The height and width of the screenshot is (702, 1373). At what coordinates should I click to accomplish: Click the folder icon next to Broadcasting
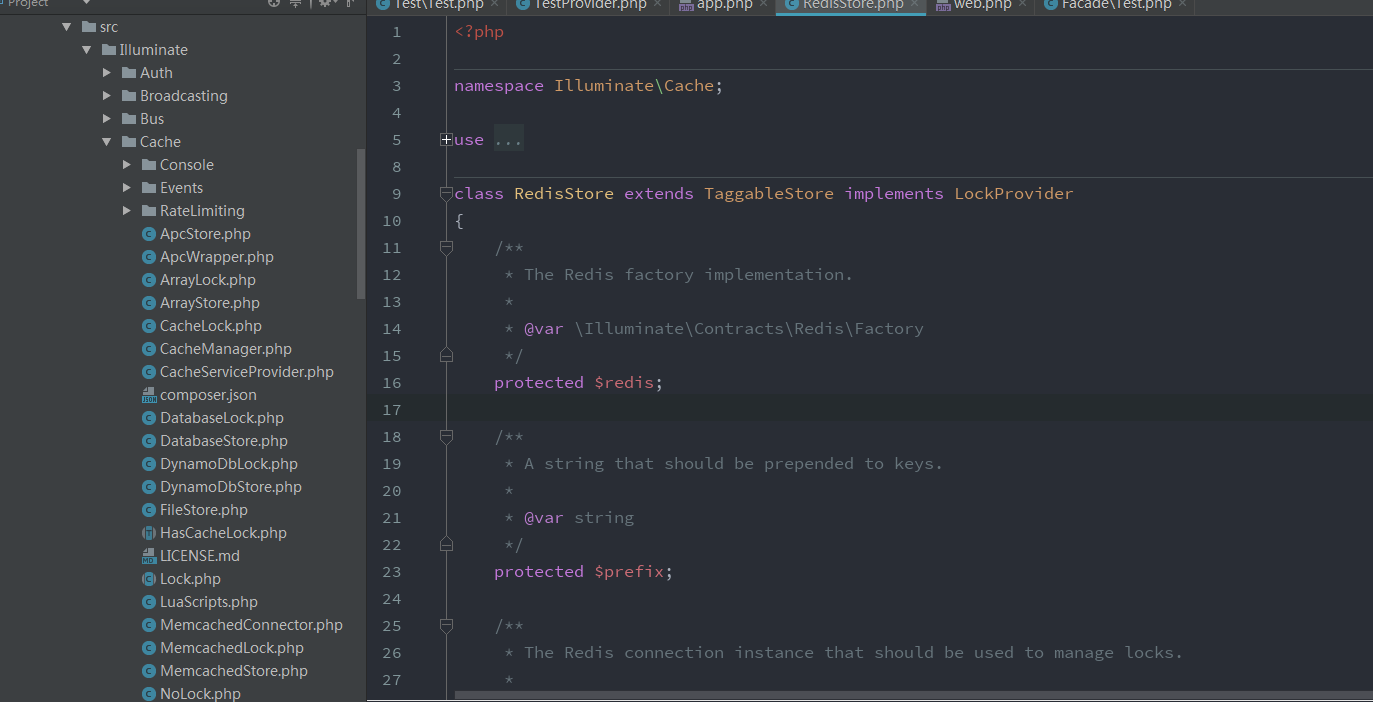[x=129, y=96]
